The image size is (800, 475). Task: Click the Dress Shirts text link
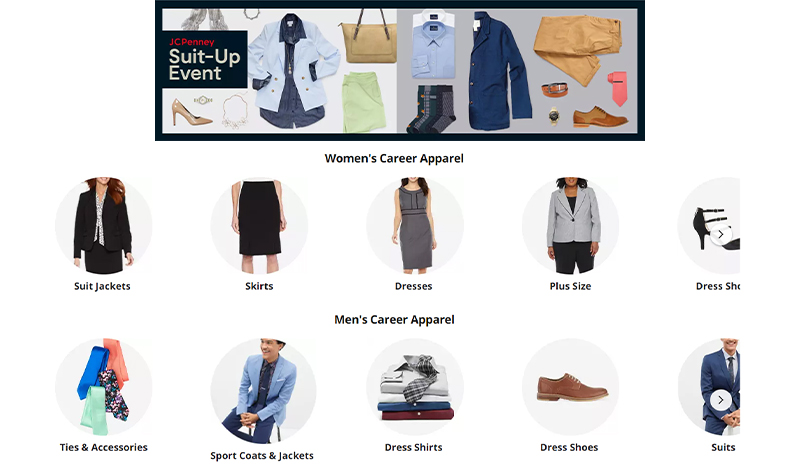tap(413, 447)
